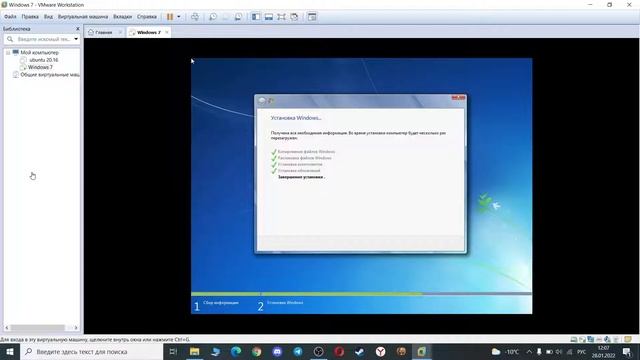This screenshot has height=360, width=640.
Task: Click the installation progress bar in the guest
Action: (x=361, y=294)
